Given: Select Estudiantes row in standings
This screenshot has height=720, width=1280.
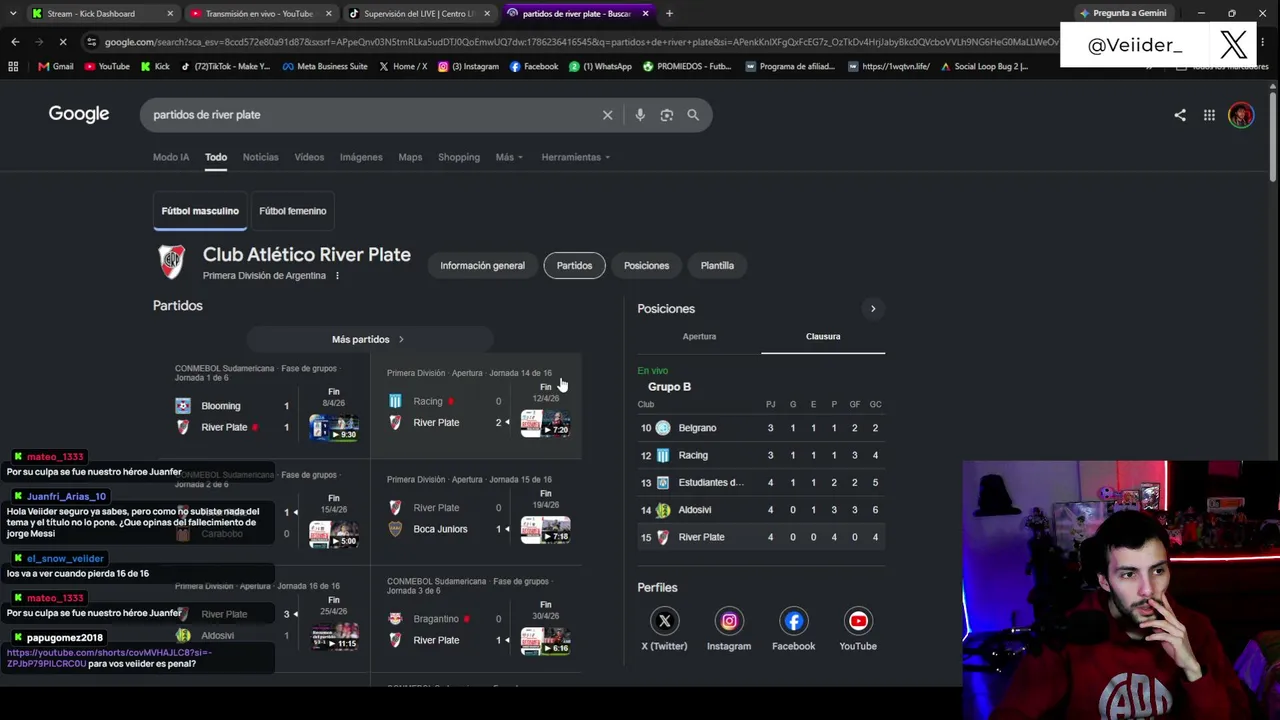Looking at the screenshot, I should [761, 483].
